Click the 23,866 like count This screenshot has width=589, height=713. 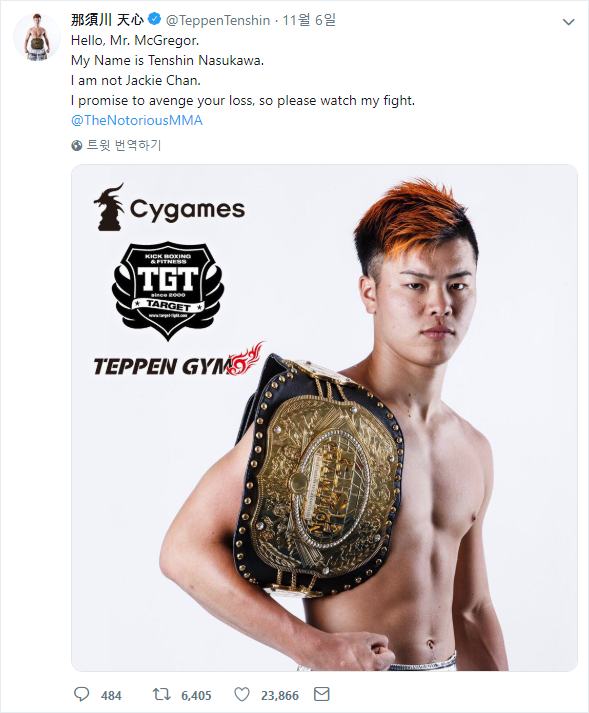click(280, 696)
